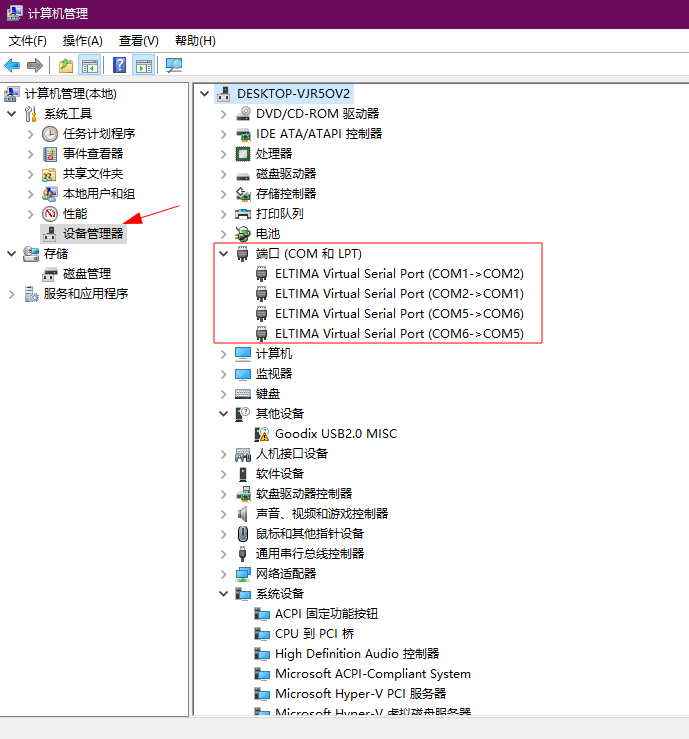689x739 pixels.
Task: Select High Definition Audio 控制器 device
Action: coord(357,654)
